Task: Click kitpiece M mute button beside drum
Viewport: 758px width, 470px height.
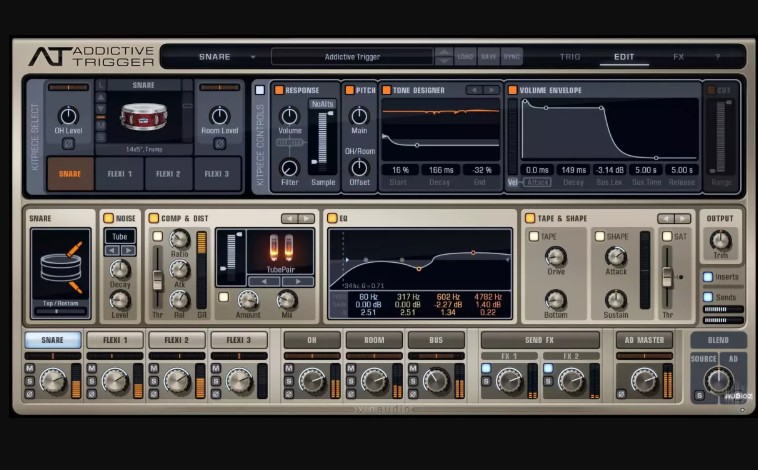Action: coord(101,126)
